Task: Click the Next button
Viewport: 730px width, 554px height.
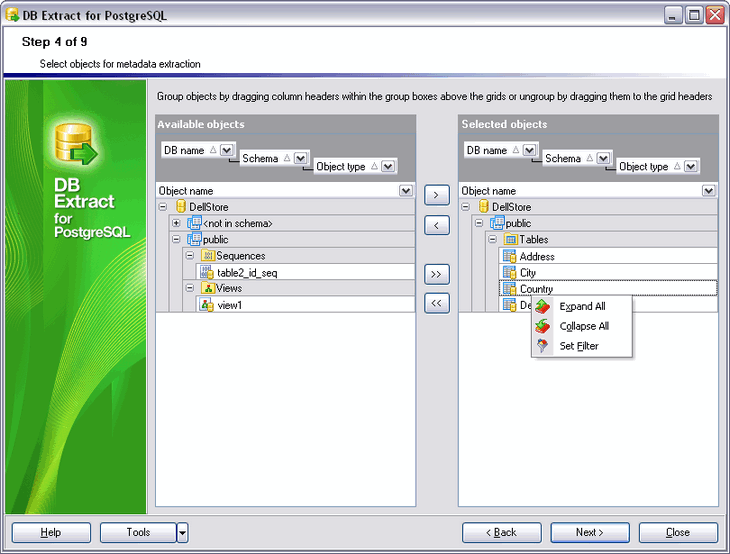Action: coord(590,532)
